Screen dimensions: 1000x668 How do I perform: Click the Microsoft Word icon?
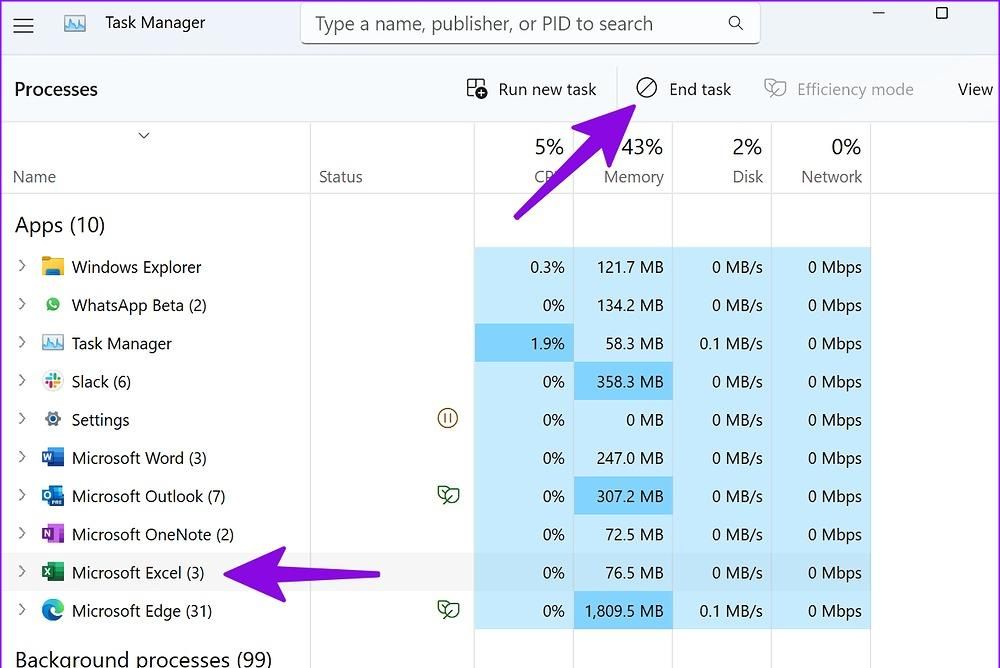[52, 457]
